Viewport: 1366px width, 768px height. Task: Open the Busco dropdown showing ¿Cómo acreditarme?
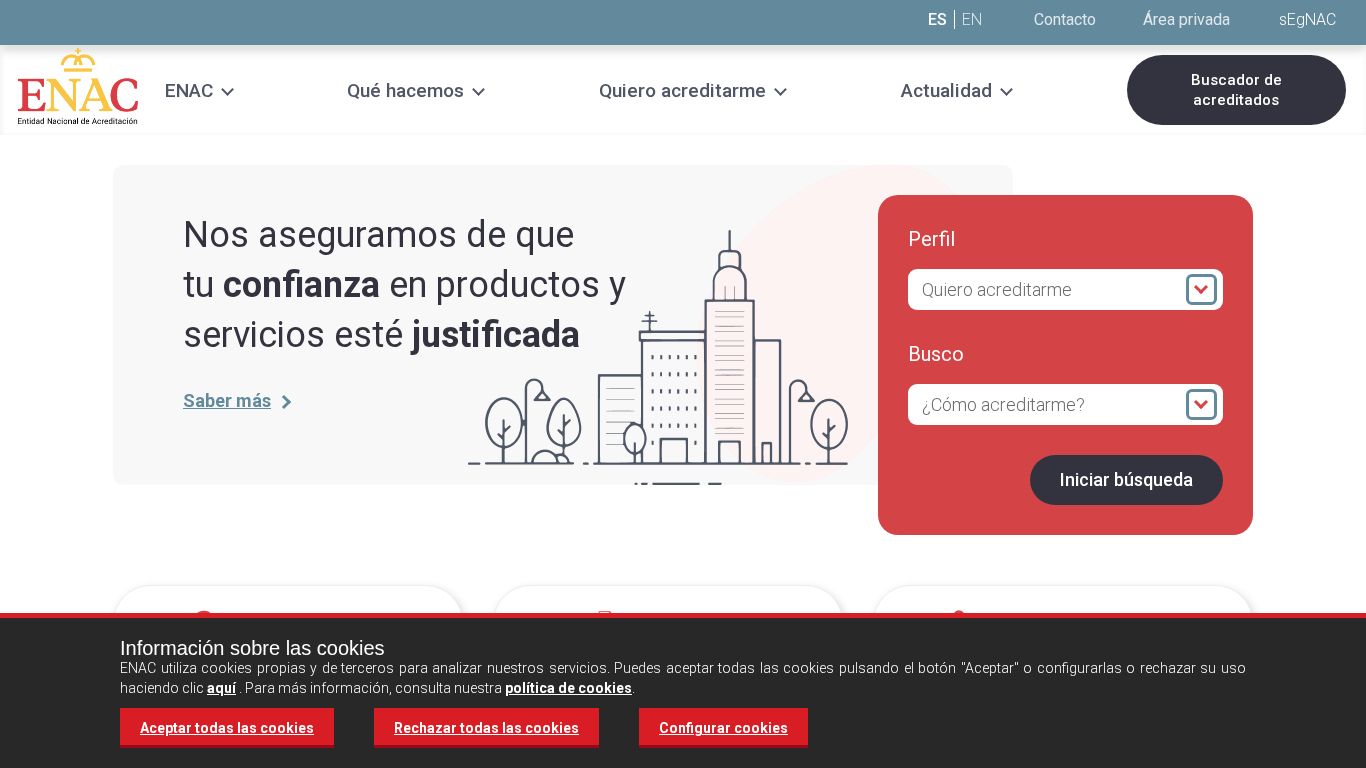pyautogui.click(x=1065, y=405)
